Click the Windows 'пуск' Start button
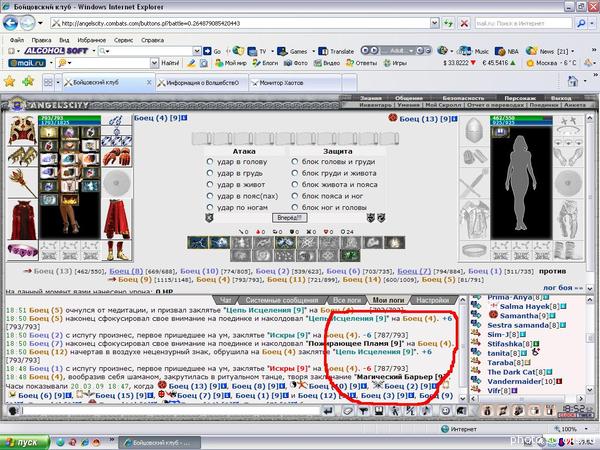600x450 pixels. pyautogui.click(x=25, y=442)
